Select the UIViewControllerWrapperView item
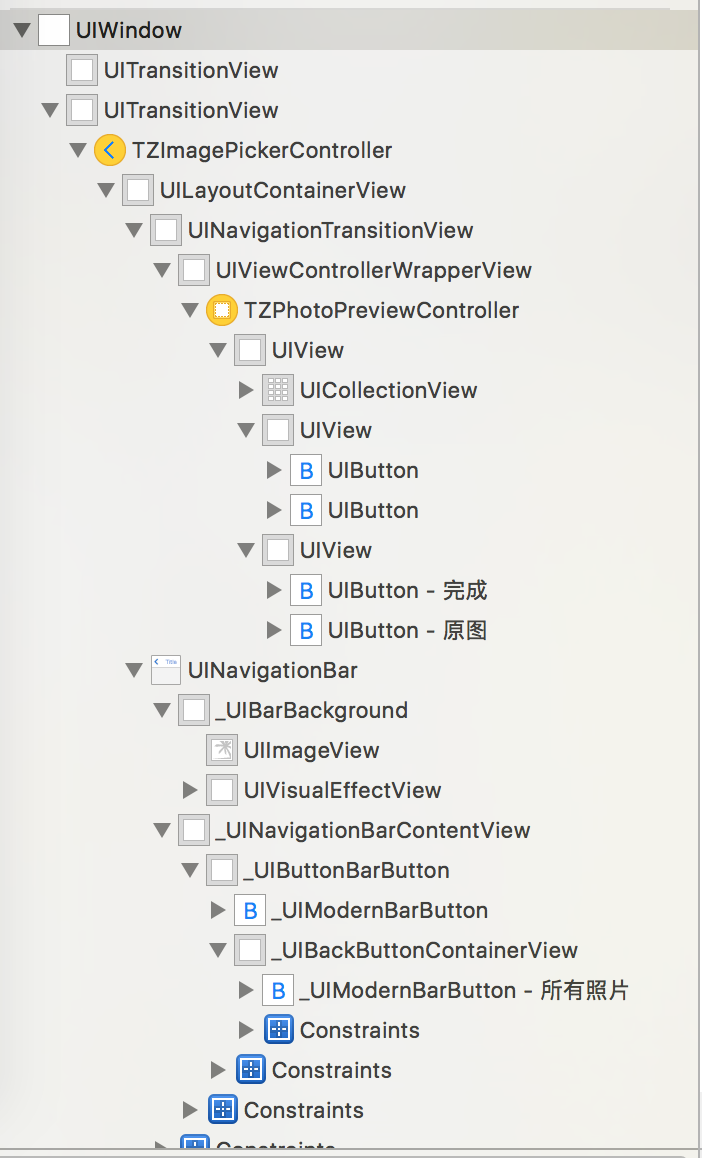This screenshot has height=1158, width=702. coord(373,271)
